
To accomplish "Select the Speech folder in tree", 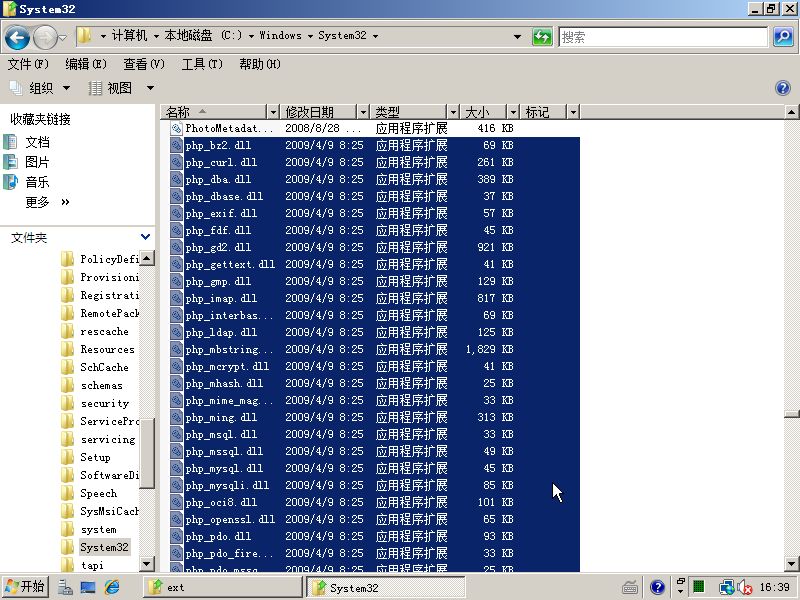I will pos(98,493).
